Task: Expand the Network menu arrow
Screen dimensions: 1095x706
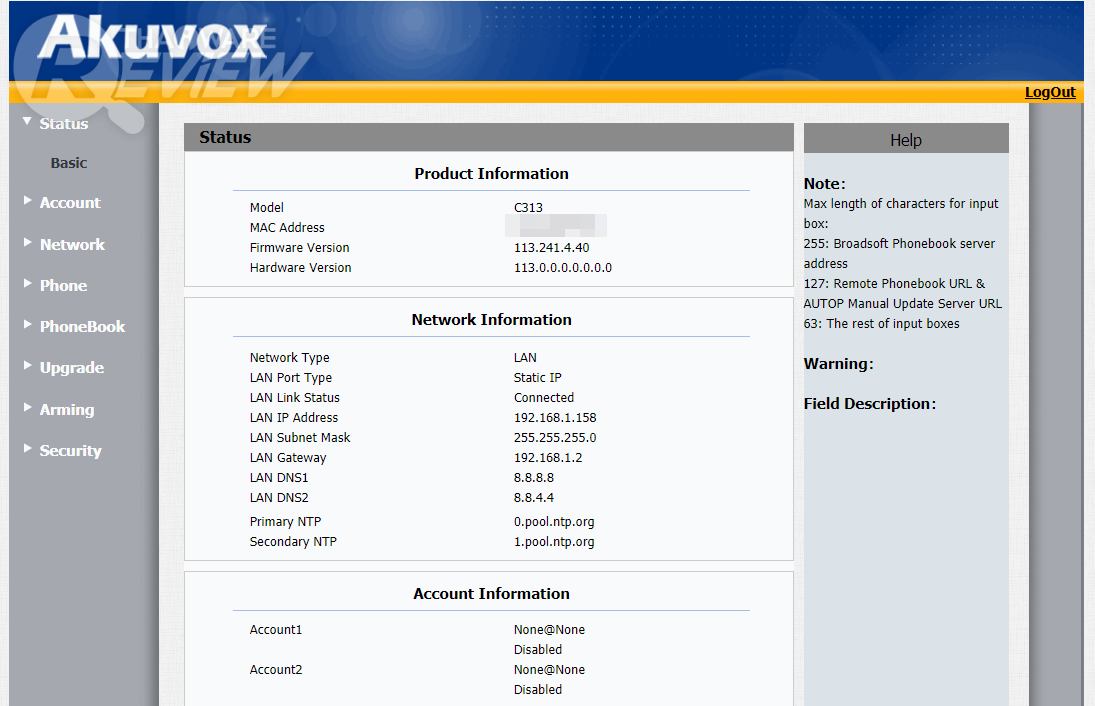Action: pyautogui.click(x=28, y=243)
